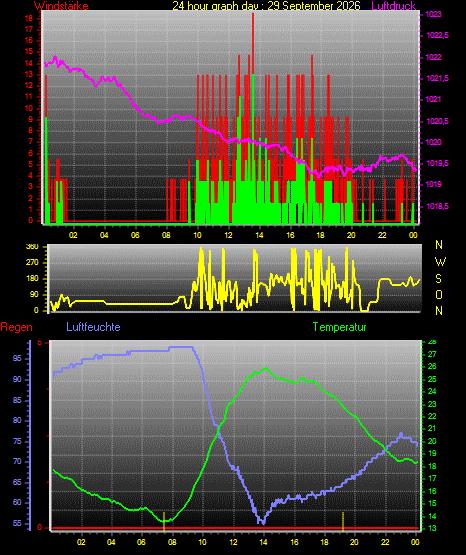Click the 24 value on temperature axis

coord(432,391)
